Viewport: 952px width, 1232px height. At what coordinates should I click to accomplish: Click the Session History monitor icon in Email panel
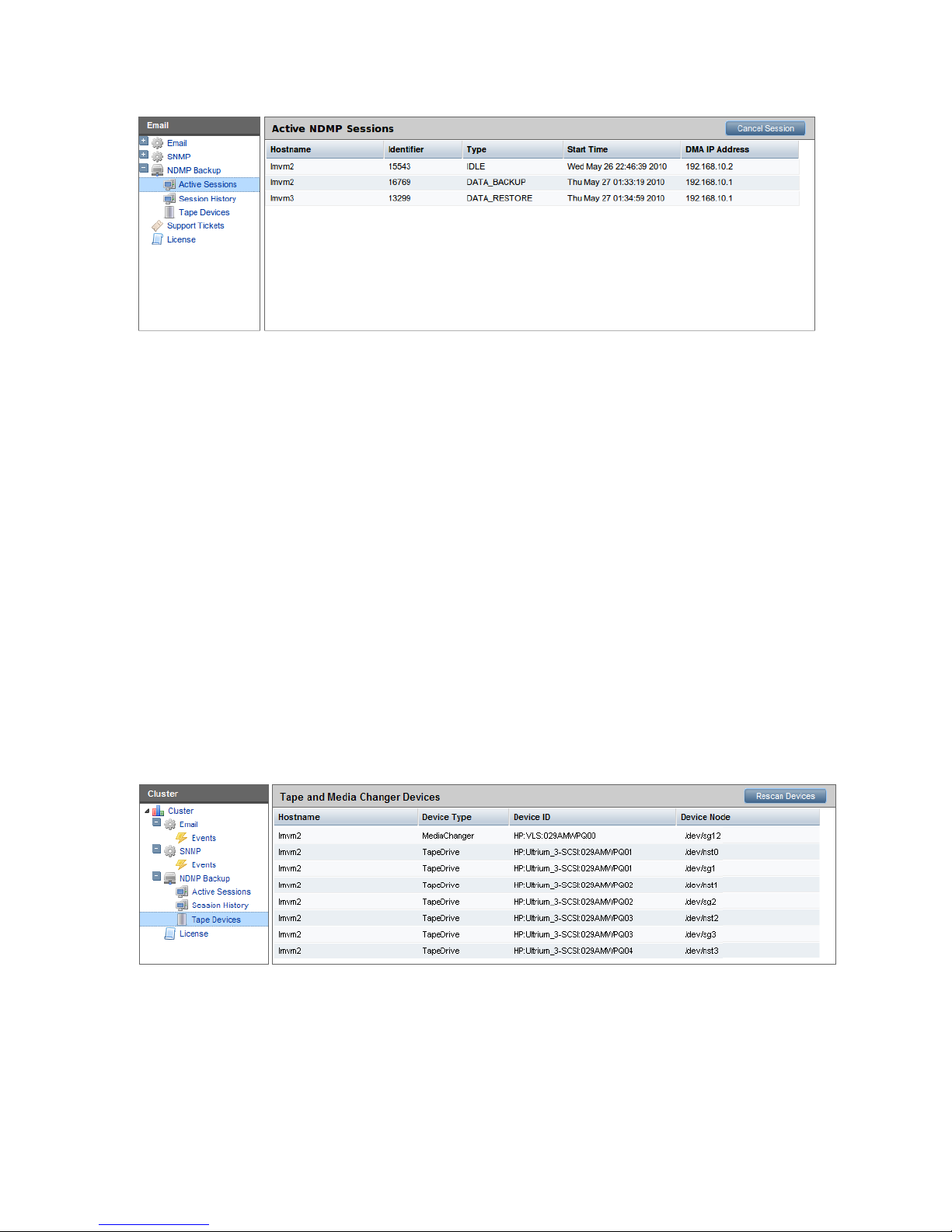(x=169, y=199)
